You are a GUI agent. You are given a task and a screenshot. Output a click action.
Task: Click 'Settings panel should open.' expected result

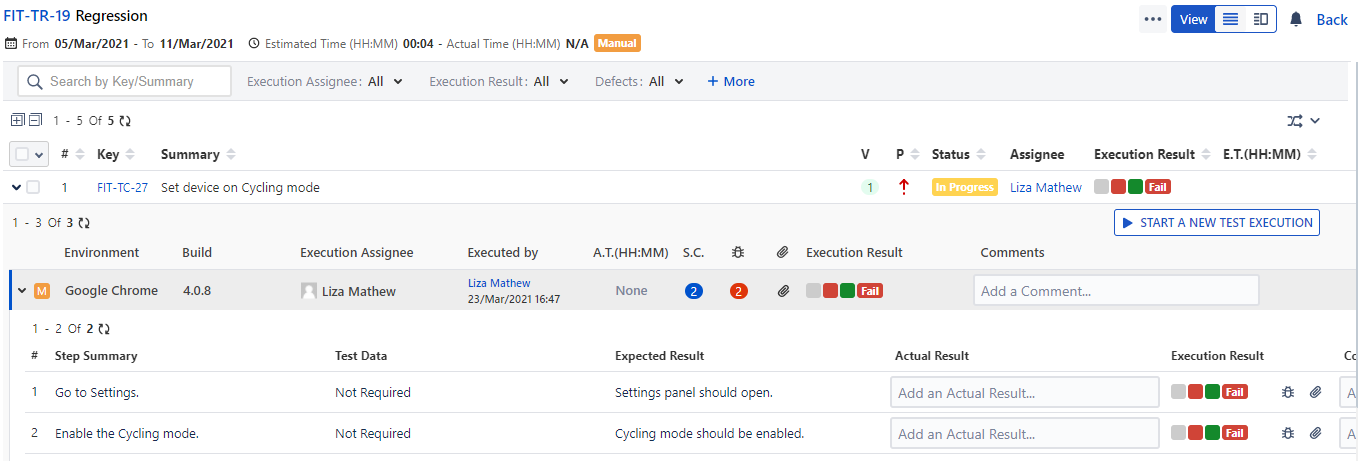click(694, 393)
